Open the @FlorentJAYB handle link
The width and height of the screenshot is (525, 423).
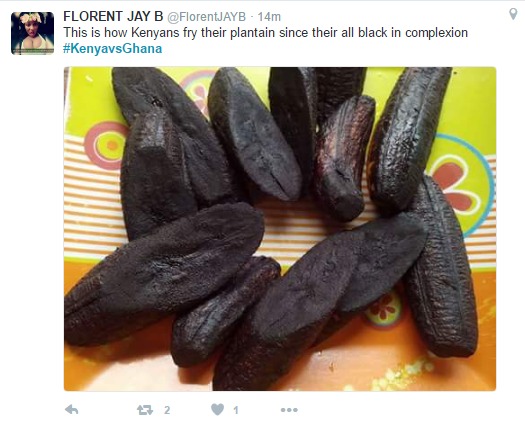(x=206, y=17)
